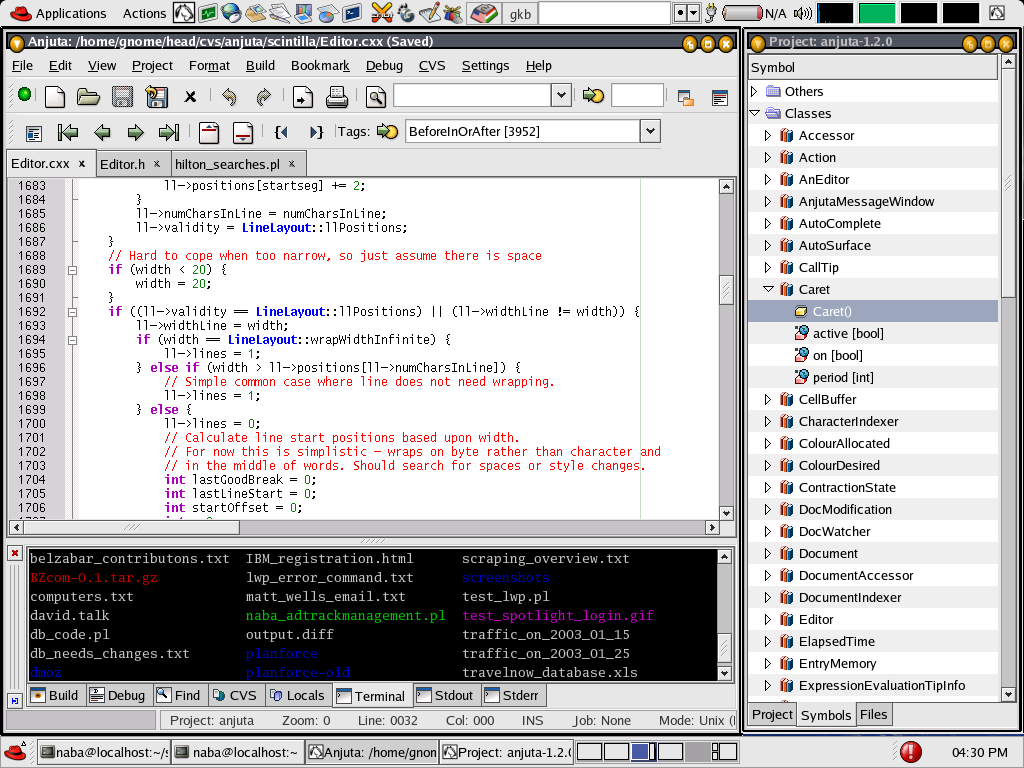Switch to the Build output tab
This screenshot has width=1024, height=768.
tap(55, 695)
